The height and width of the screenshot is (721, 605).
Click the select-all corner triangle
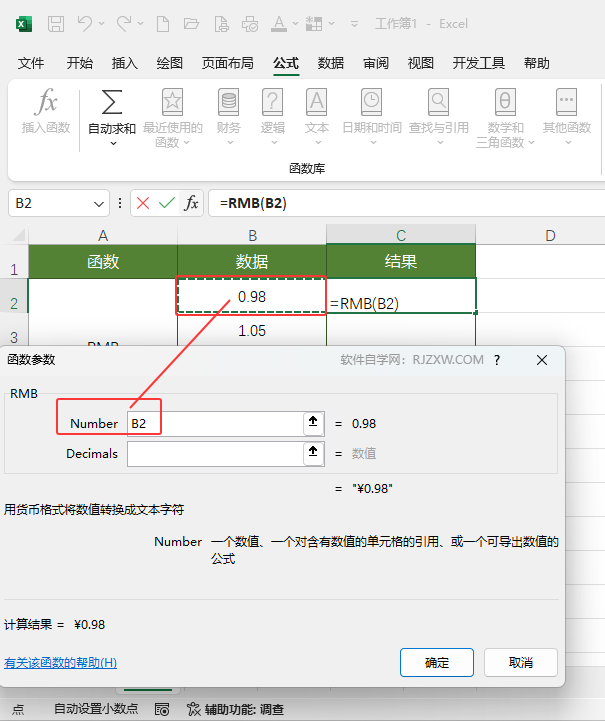point(19,235)
